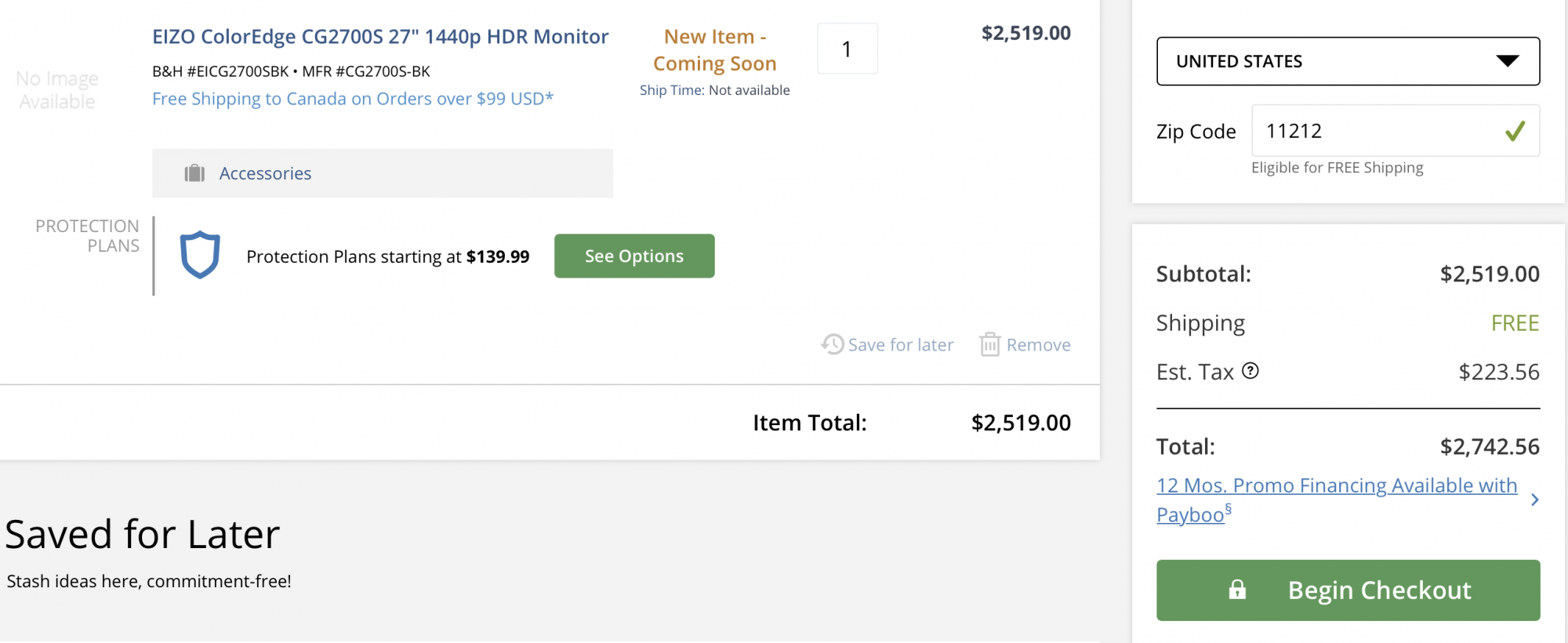Open the EIZO ColorEdge CG2700S product link
Viewport: 1568px width, 643px height.
point(380,37)
